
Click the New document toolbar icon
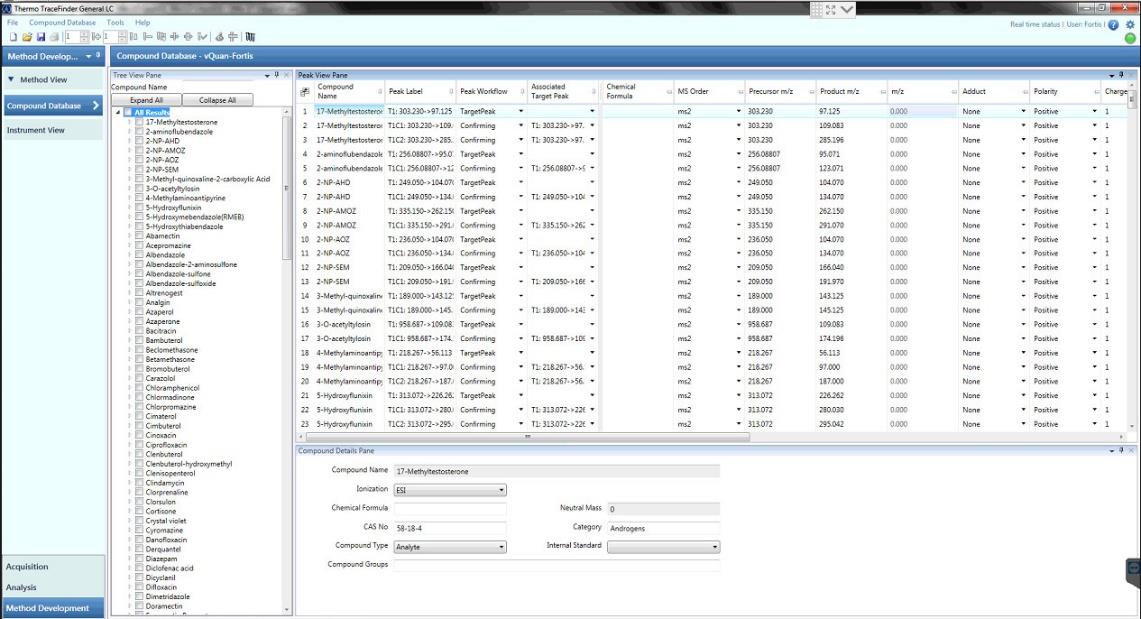pos(13,36)
